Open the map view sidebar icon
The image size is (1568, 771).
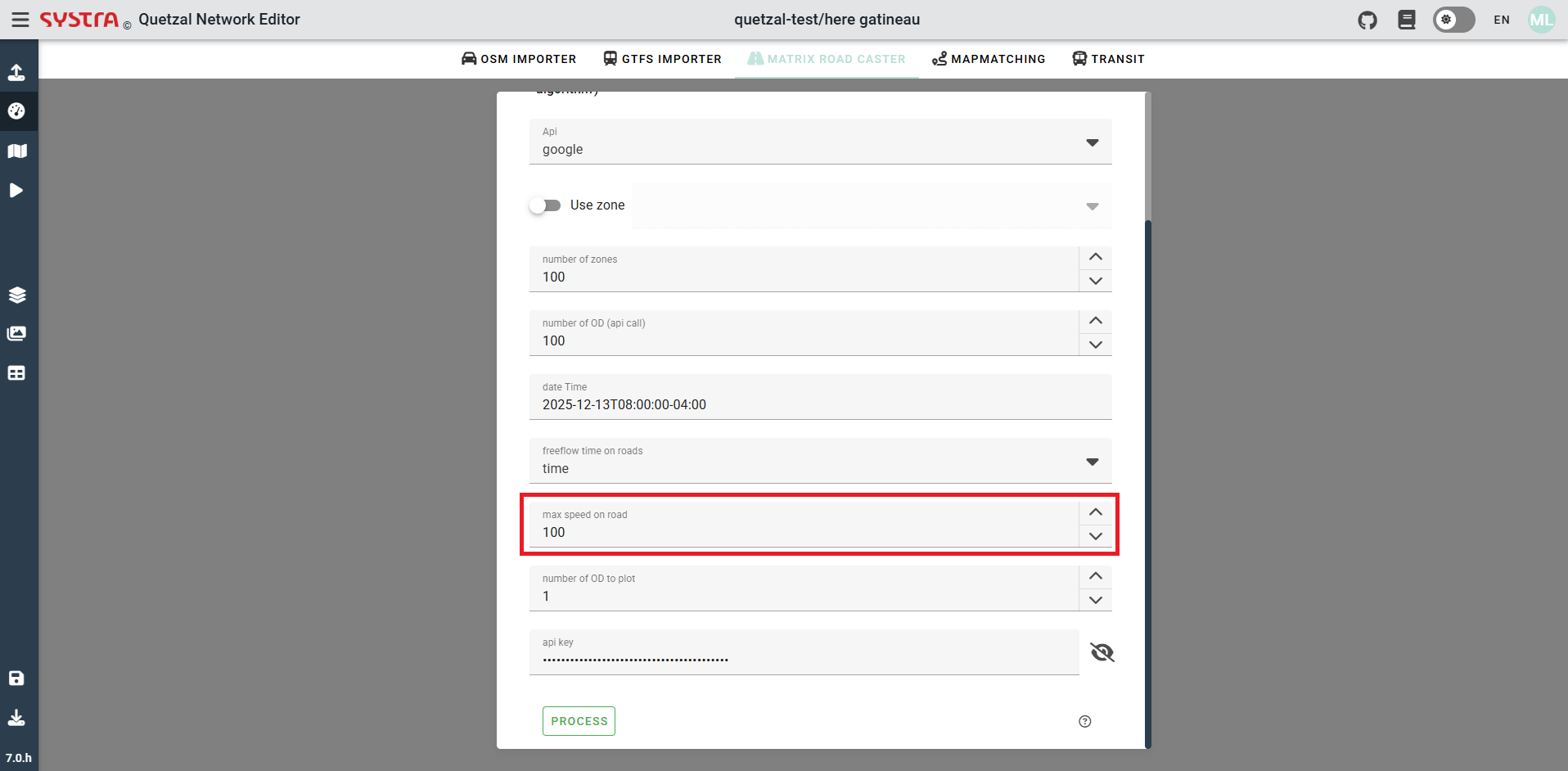16,151
